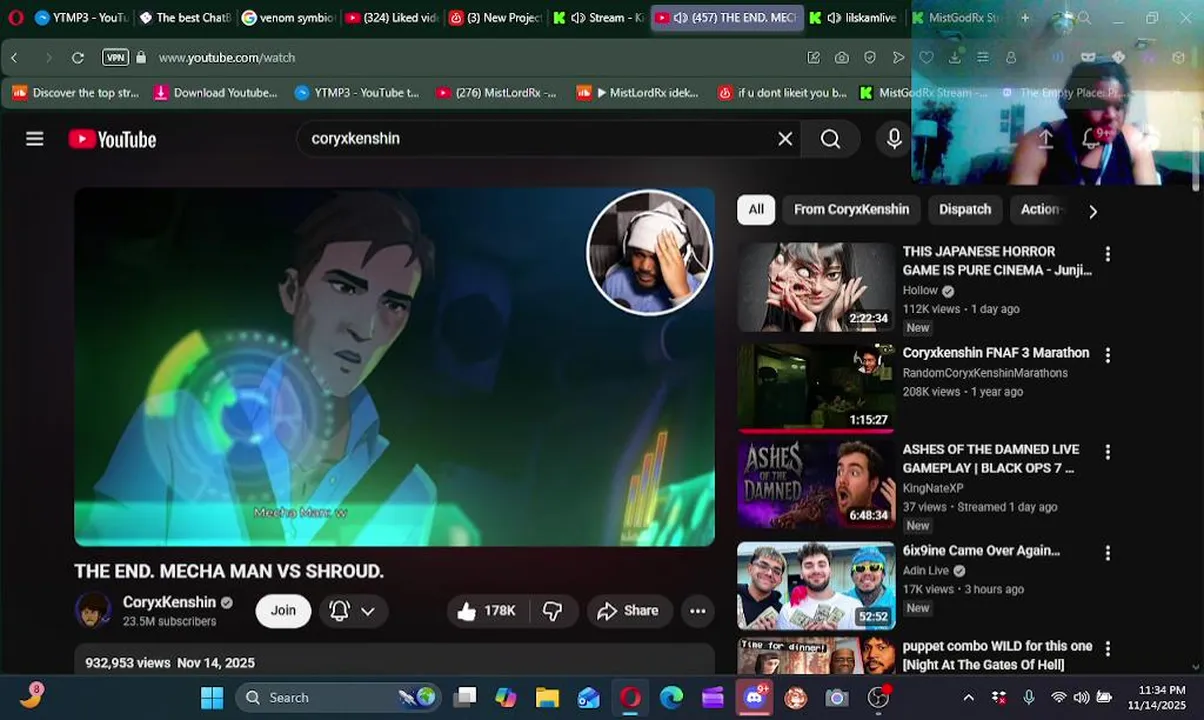Open the Coryxkenshin FNAF 3 Marathon thumbnail

pos(817,388)
